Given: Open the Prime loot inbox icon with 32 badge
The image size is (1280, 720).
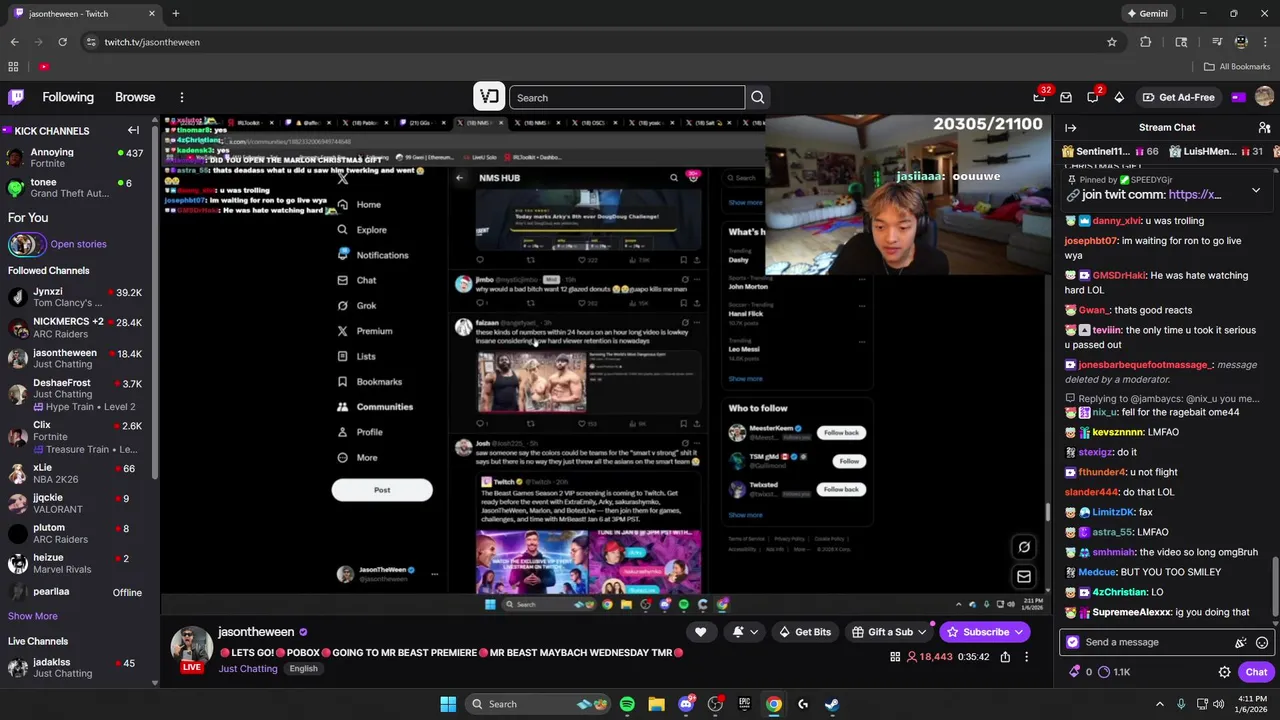Looking at the screenshot, I should click(x=1040, y=97).
